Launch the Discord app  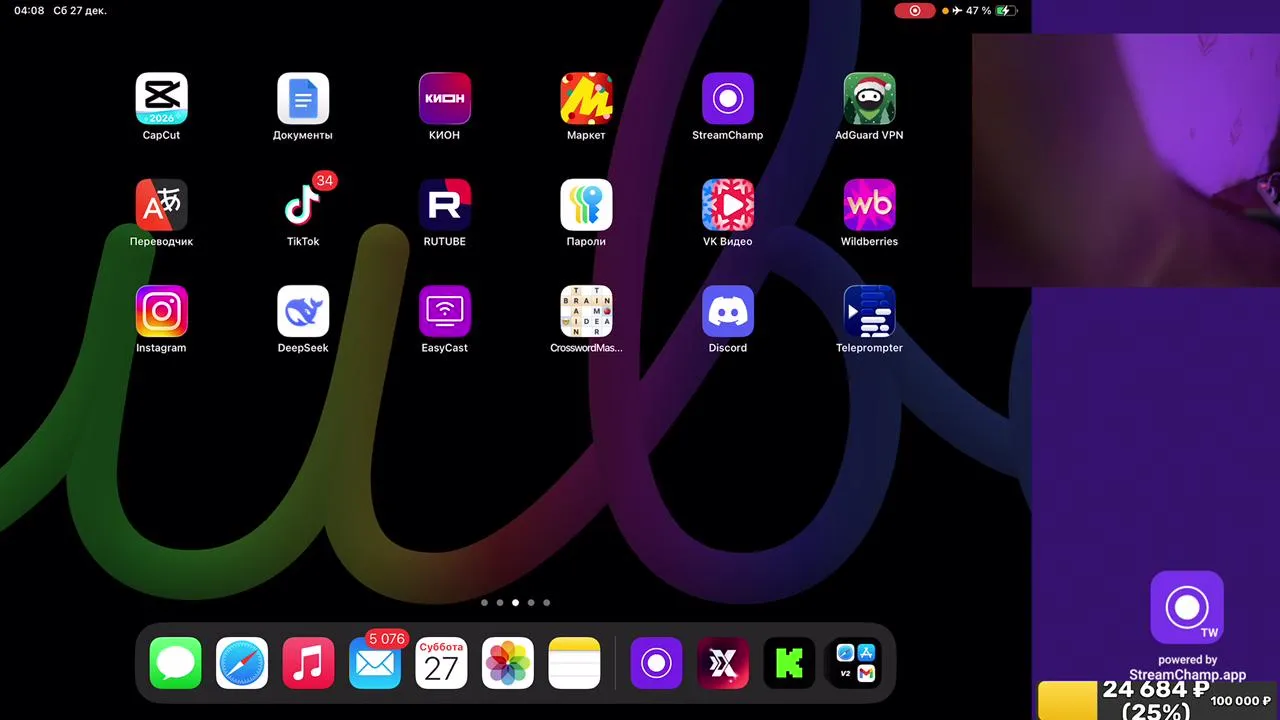point(728,311)
